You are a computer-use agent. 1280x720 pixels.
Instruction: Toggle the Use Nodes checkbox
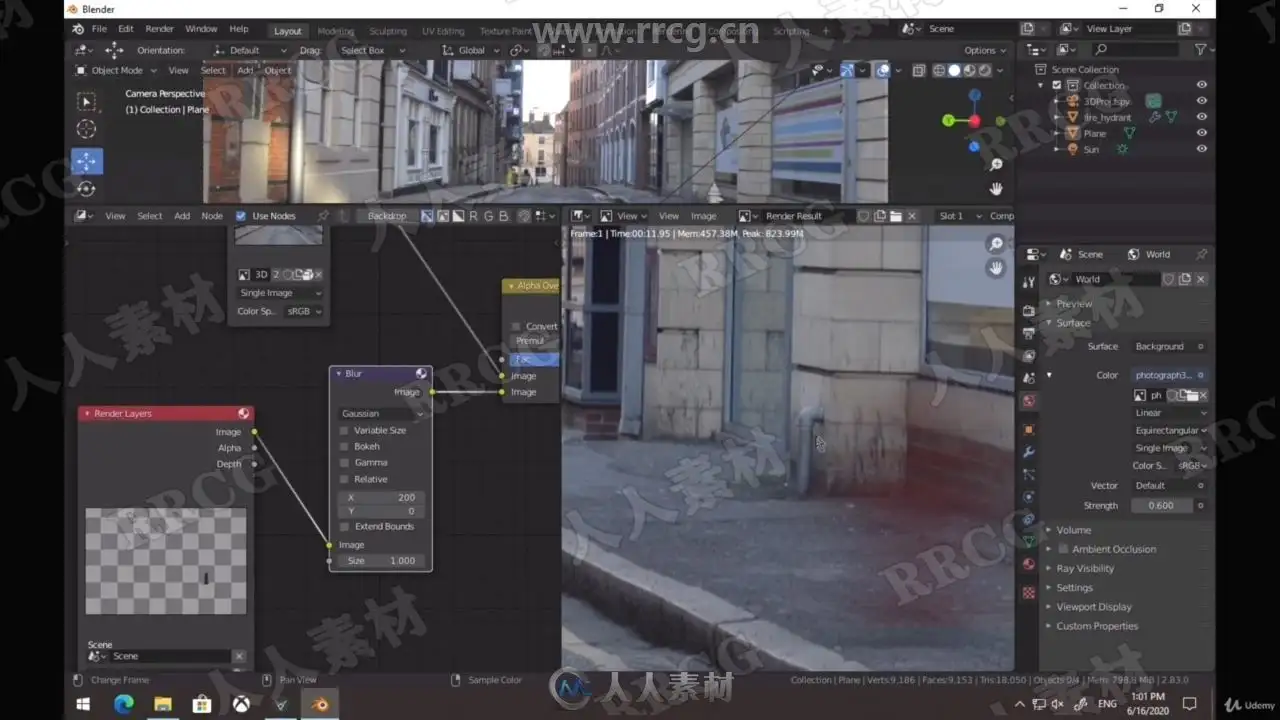pyautogui.click(x=240, y=216)
